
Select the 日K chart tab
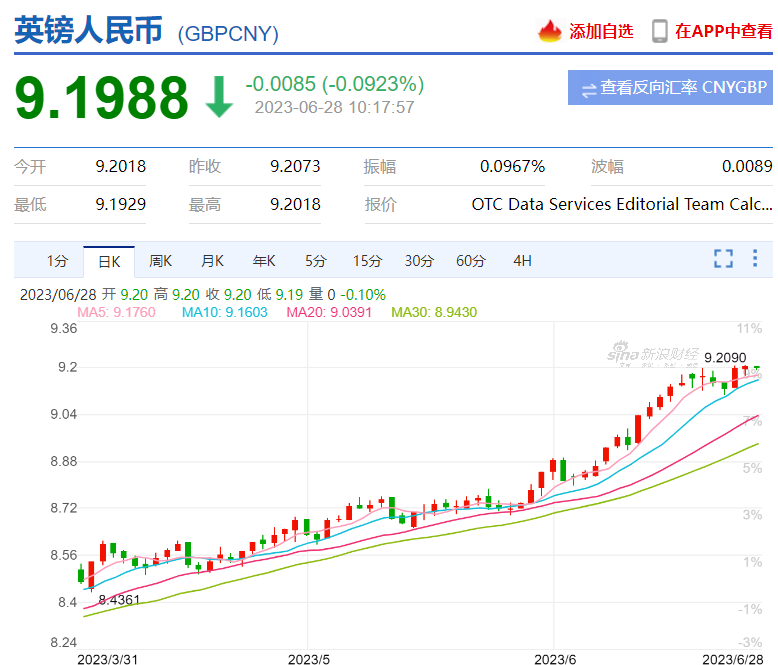click(x=108, y=261)
